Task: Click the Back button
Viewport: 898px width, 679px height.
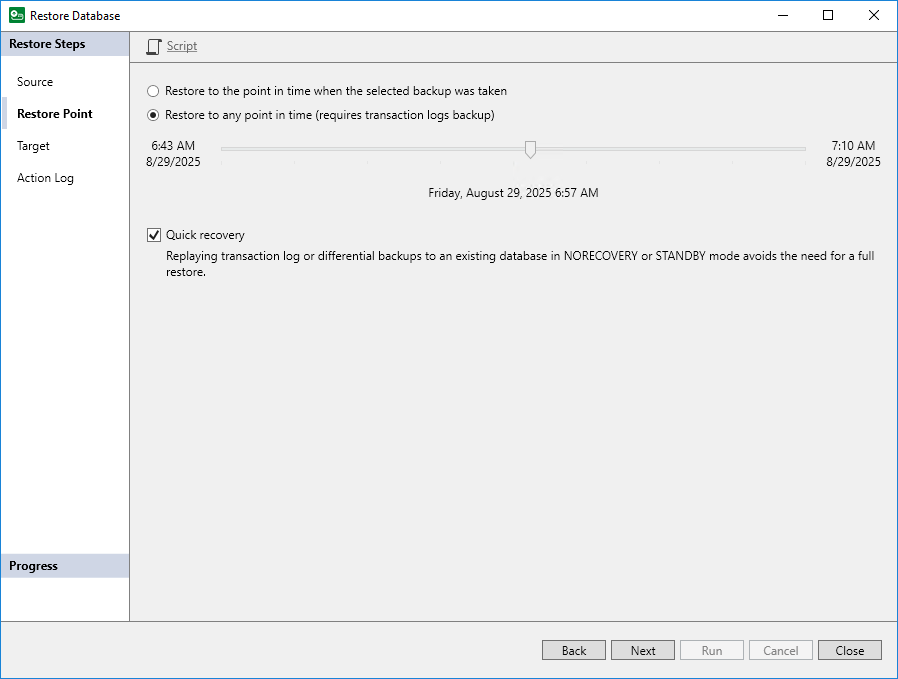Action: [573, 650]
